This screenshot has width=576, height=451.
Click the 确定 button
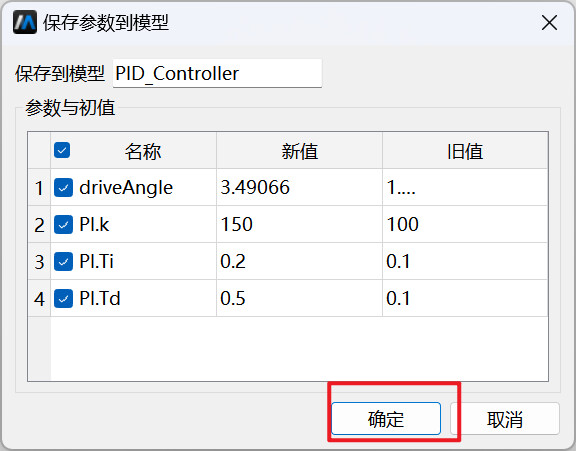point(386,419)
